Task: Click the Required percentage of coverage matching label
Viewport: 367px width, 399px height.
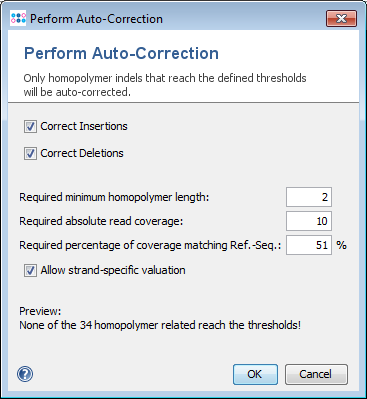Action: (150, 245)
